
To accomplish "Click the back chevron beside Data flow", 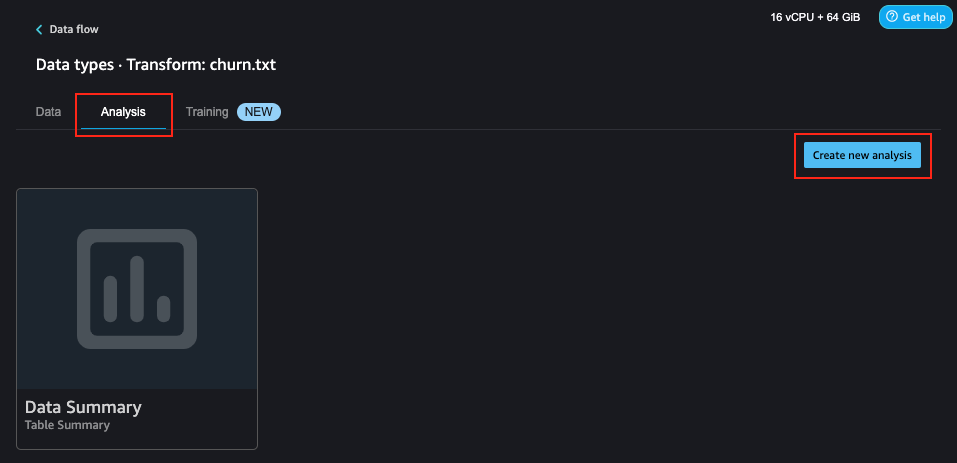I will 40,29.
